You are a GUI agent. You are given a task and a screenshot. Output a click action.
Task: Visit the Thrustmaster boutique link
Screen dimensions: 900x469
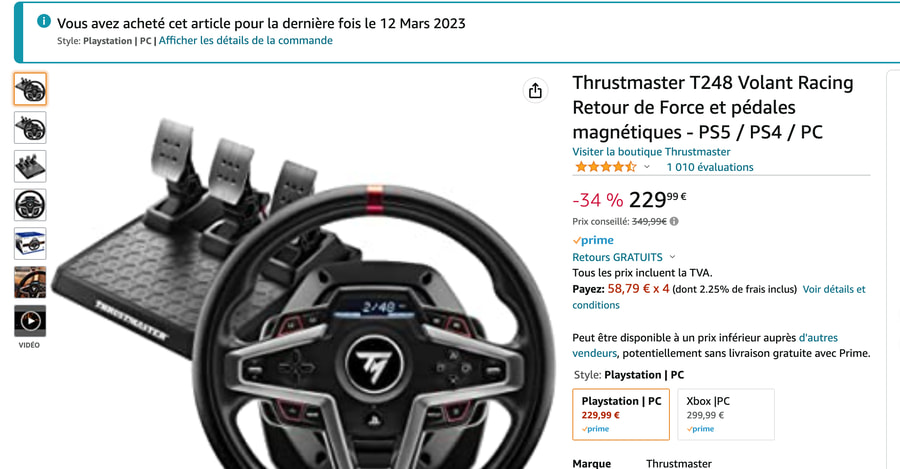(x=651, y=152)
